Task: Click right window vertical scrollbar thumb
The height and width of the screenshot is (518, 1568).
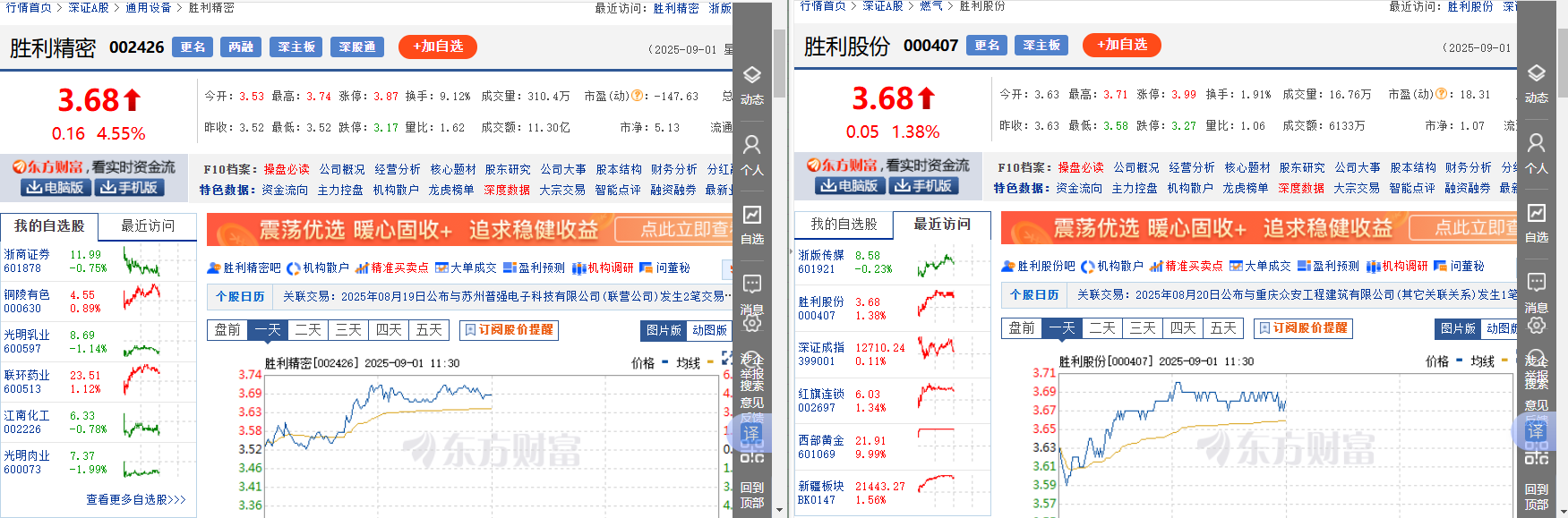Action: [x=1564, y=63]
